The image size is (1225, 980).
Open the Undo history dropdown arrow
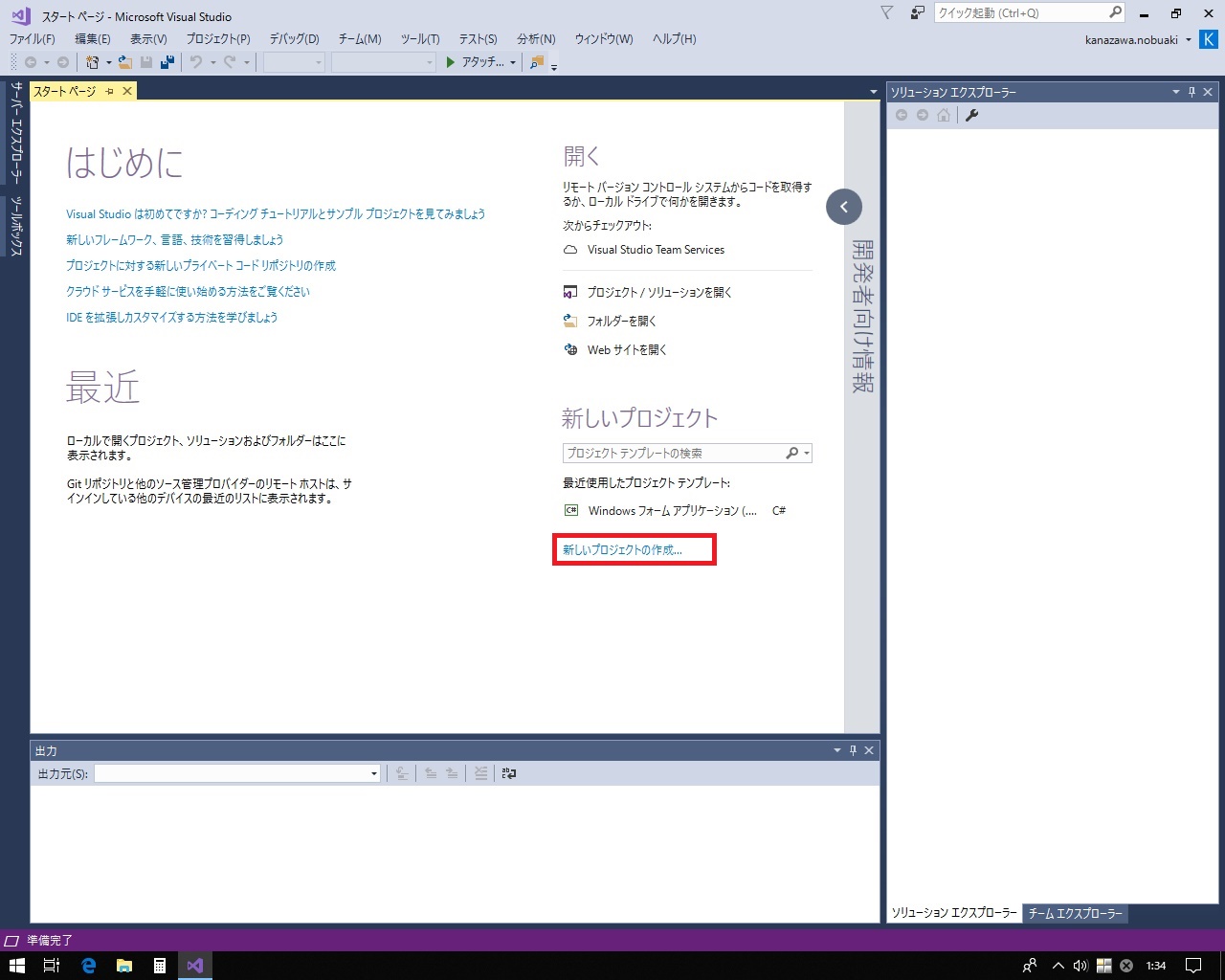point(212,62)
